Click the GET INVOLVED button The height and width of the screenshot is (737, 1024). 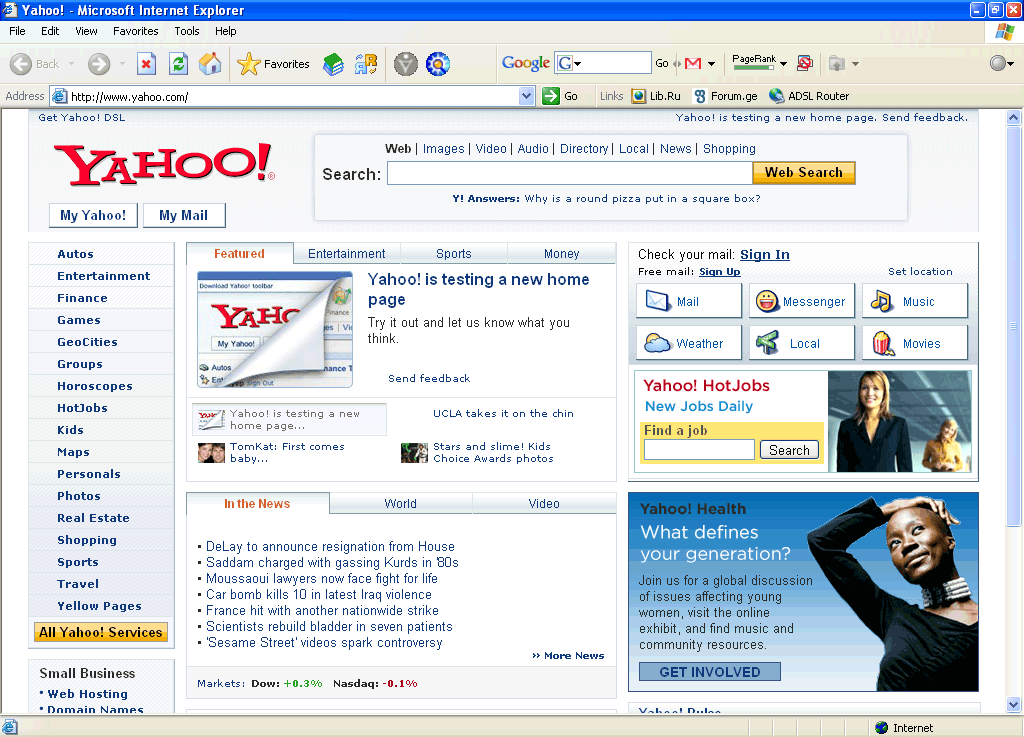tap(710, 672)
